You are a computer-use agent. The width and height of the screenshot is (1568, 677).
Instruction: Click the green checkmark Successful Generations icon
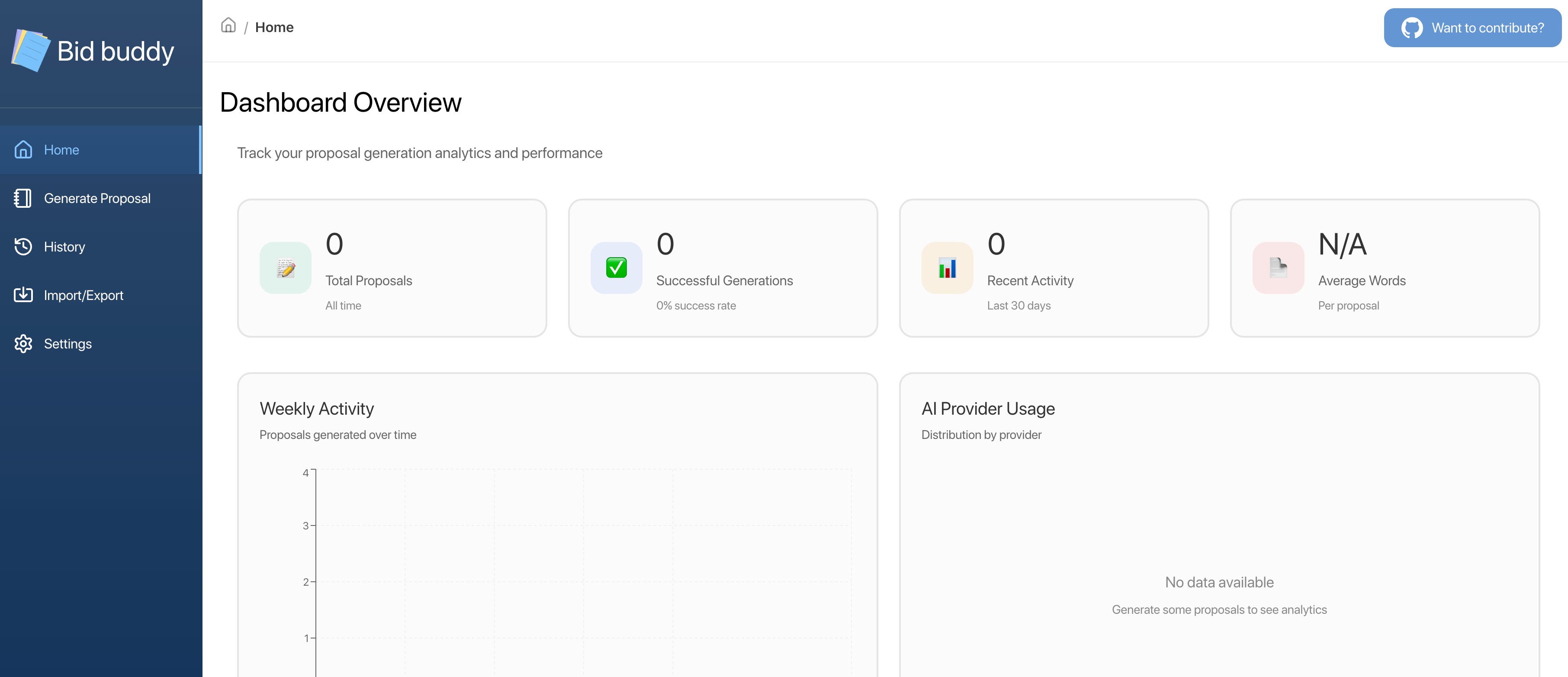pyautogui.click(x=616, y=268)
